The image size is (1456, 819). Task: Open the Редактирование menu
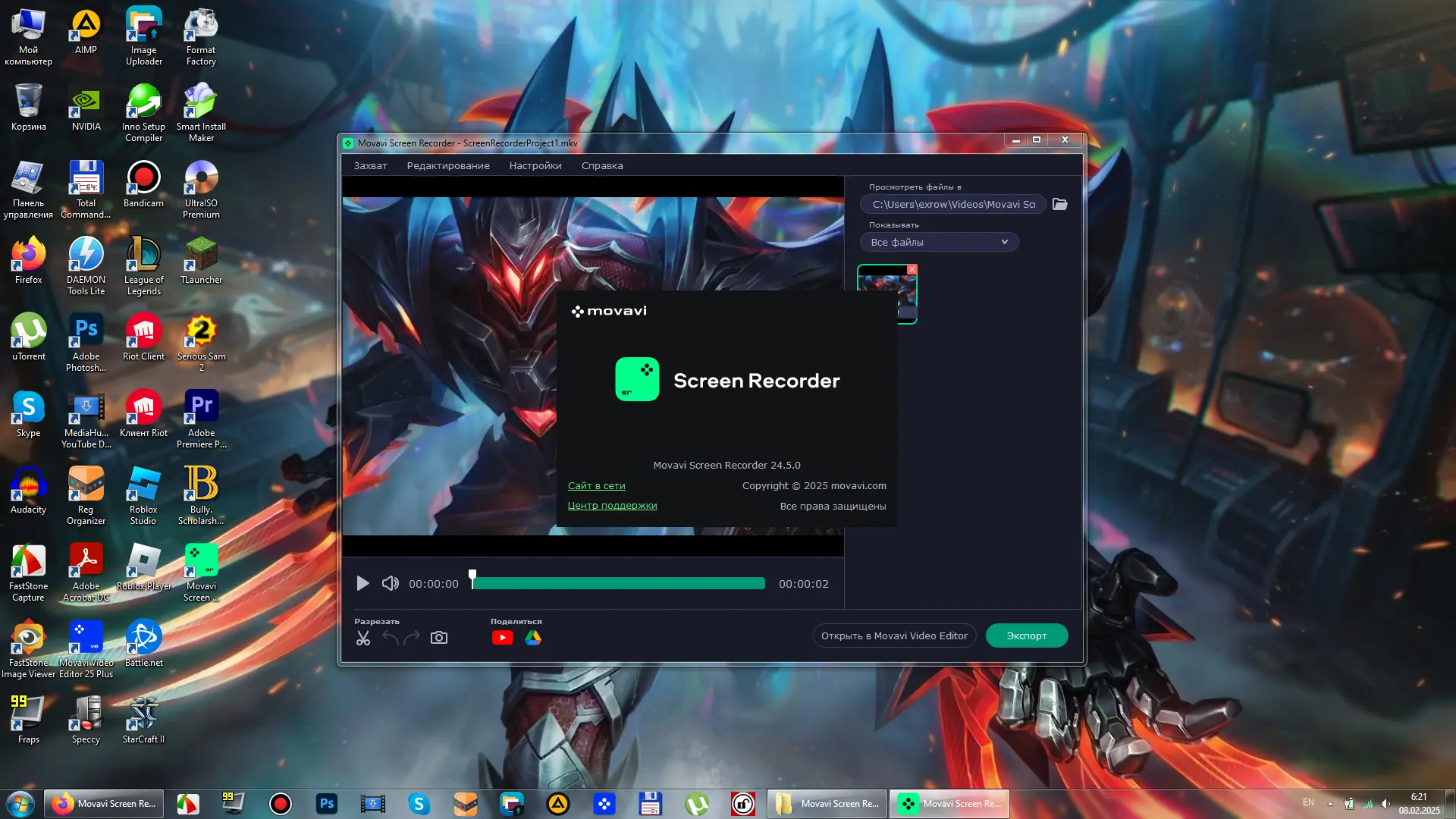point(448,165)
